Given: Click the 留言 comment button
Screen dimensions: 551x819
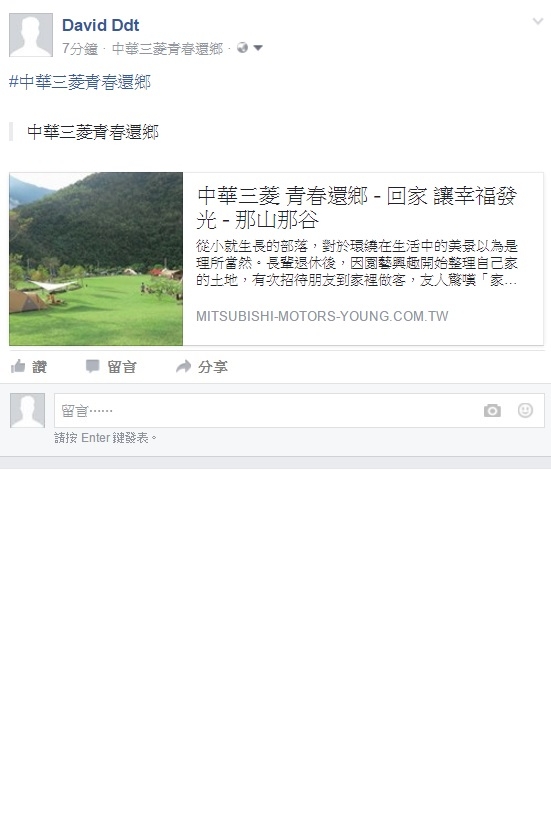Looking at the screenshot, I should (122, 367).
